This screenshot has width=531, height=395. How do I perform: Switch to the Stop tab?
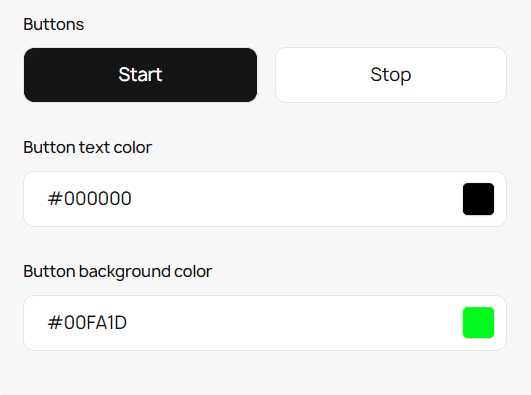391,75
